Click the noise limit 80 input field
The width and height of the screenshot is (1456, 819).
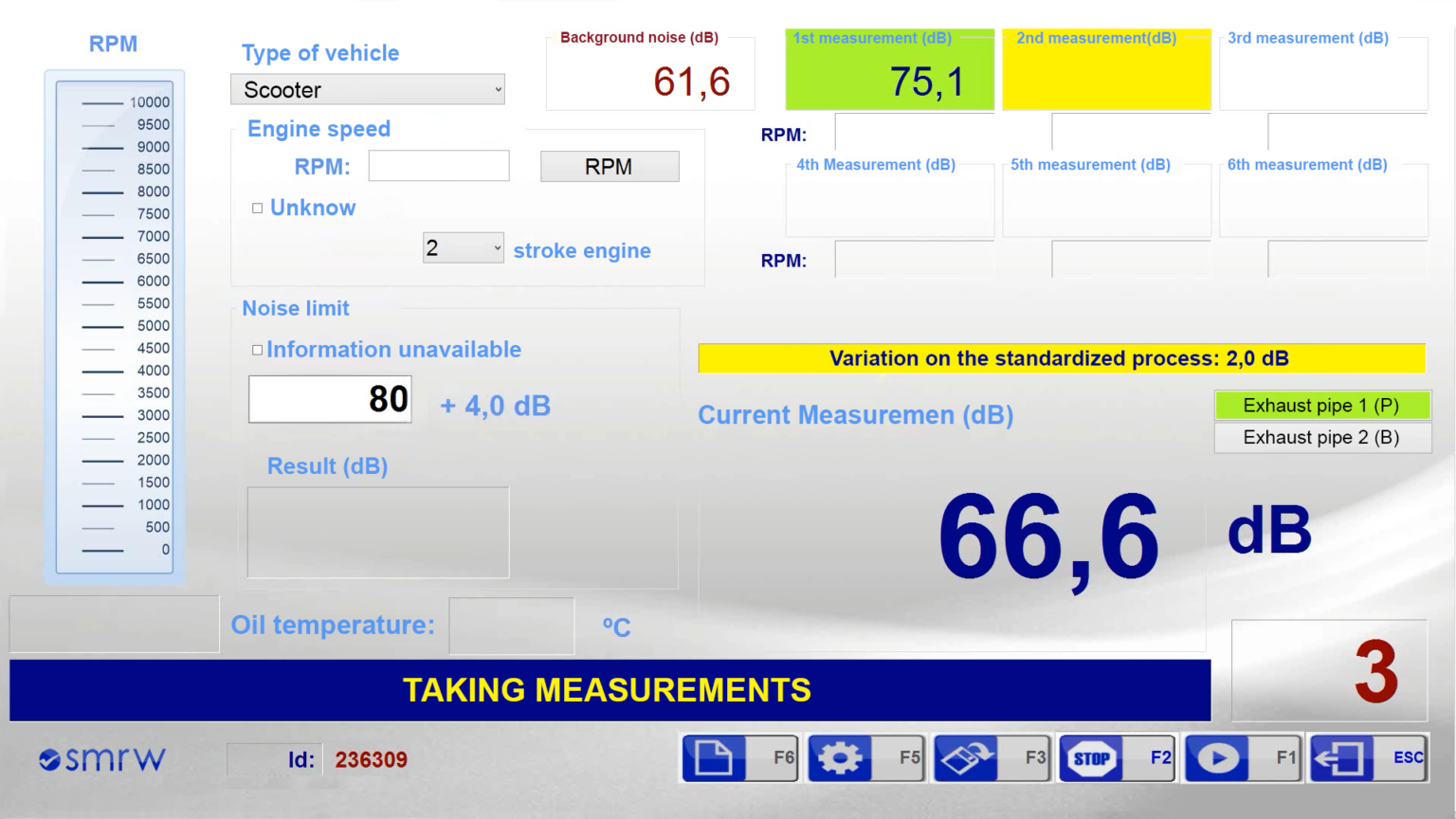coord(329,399)
